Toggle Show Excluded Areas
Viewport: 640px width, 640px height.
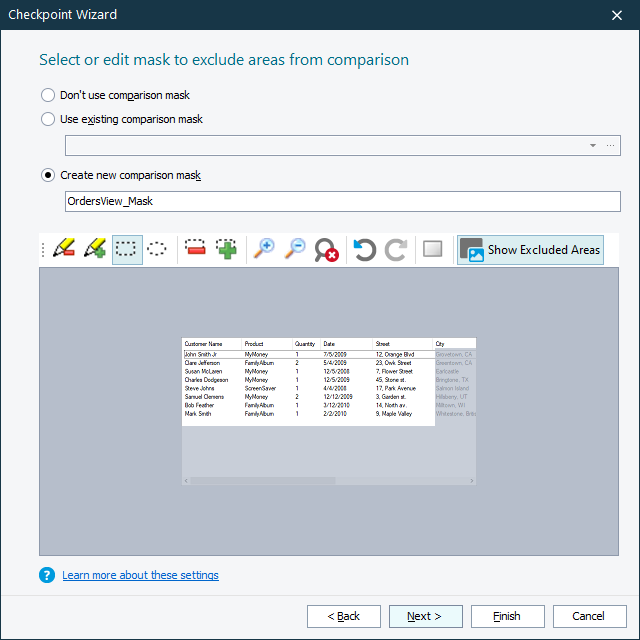(x=531, y=249)
